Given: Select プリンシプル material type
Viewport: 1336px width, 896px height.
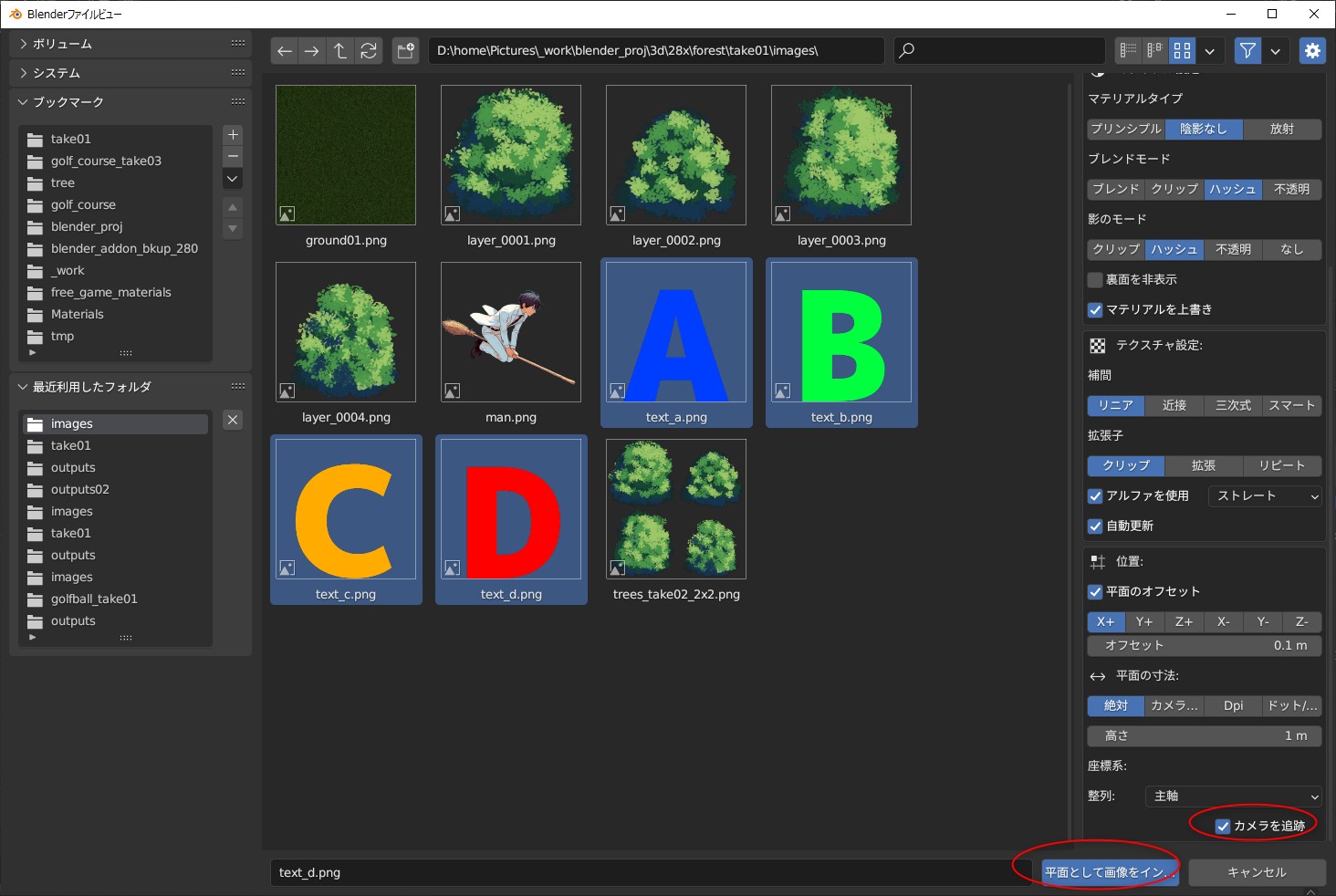Looking at the screenshot, I should pyautogui.click(x=1126, y=130).
